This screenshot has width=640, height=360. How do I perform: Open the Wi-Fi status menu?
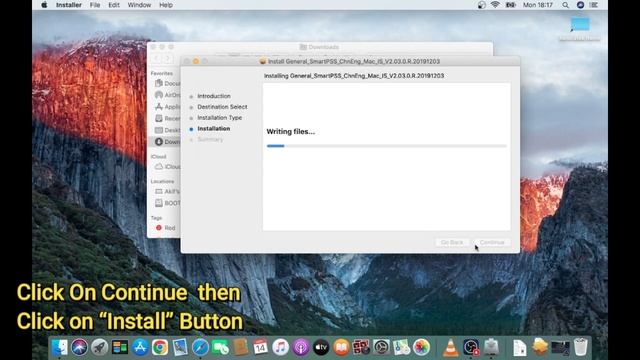(495, 5)
